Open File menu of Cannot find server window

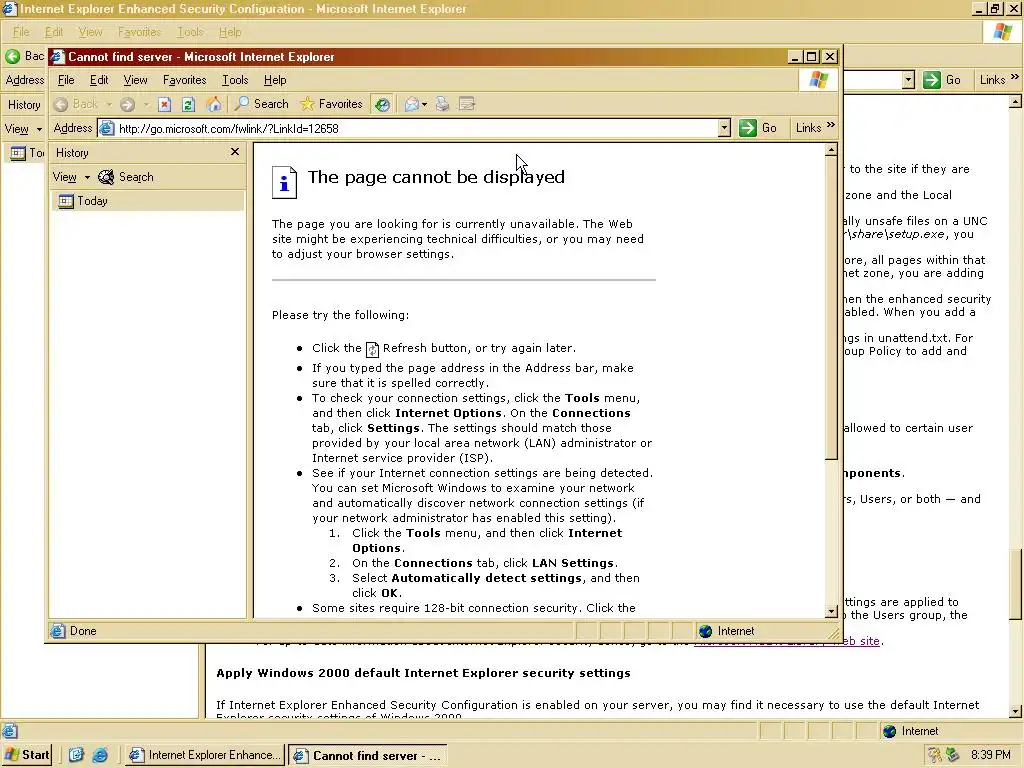[66, 80]
